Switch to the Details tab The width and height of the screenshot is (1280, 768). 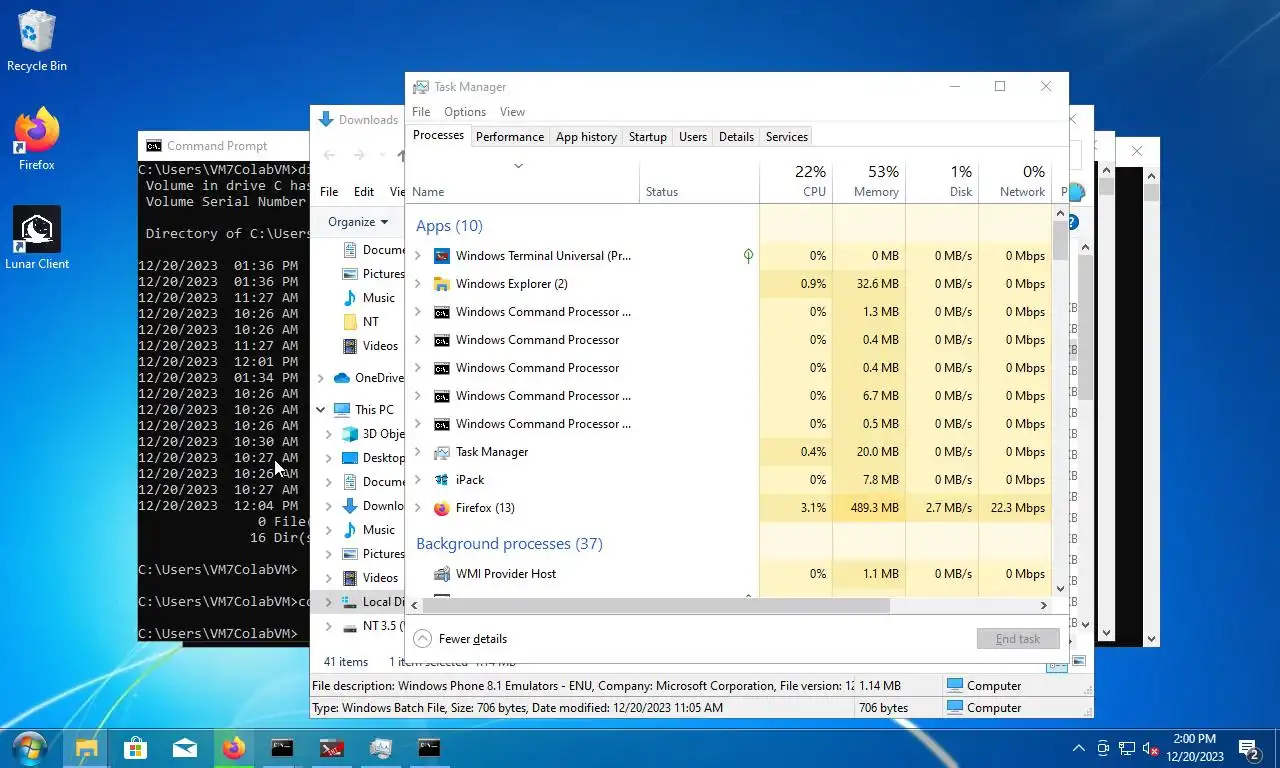736,137
